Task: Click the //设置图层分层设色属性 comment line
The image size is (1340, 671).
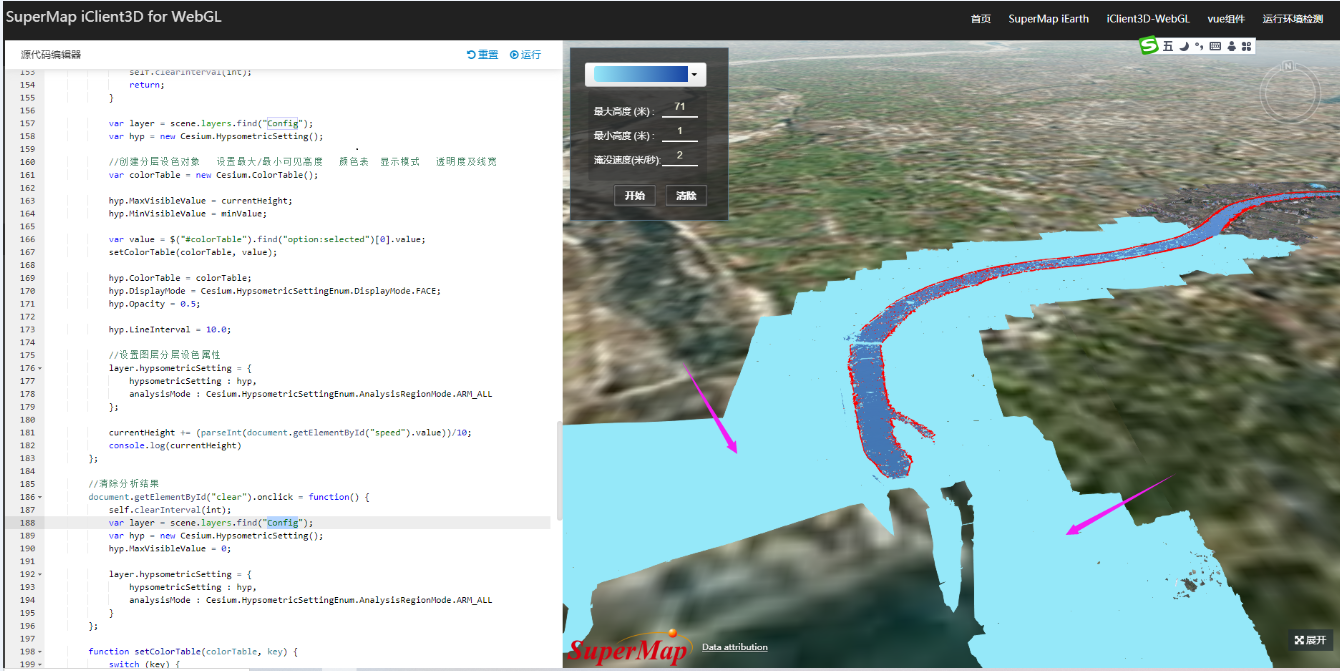Action: click(x=164, y=355)
